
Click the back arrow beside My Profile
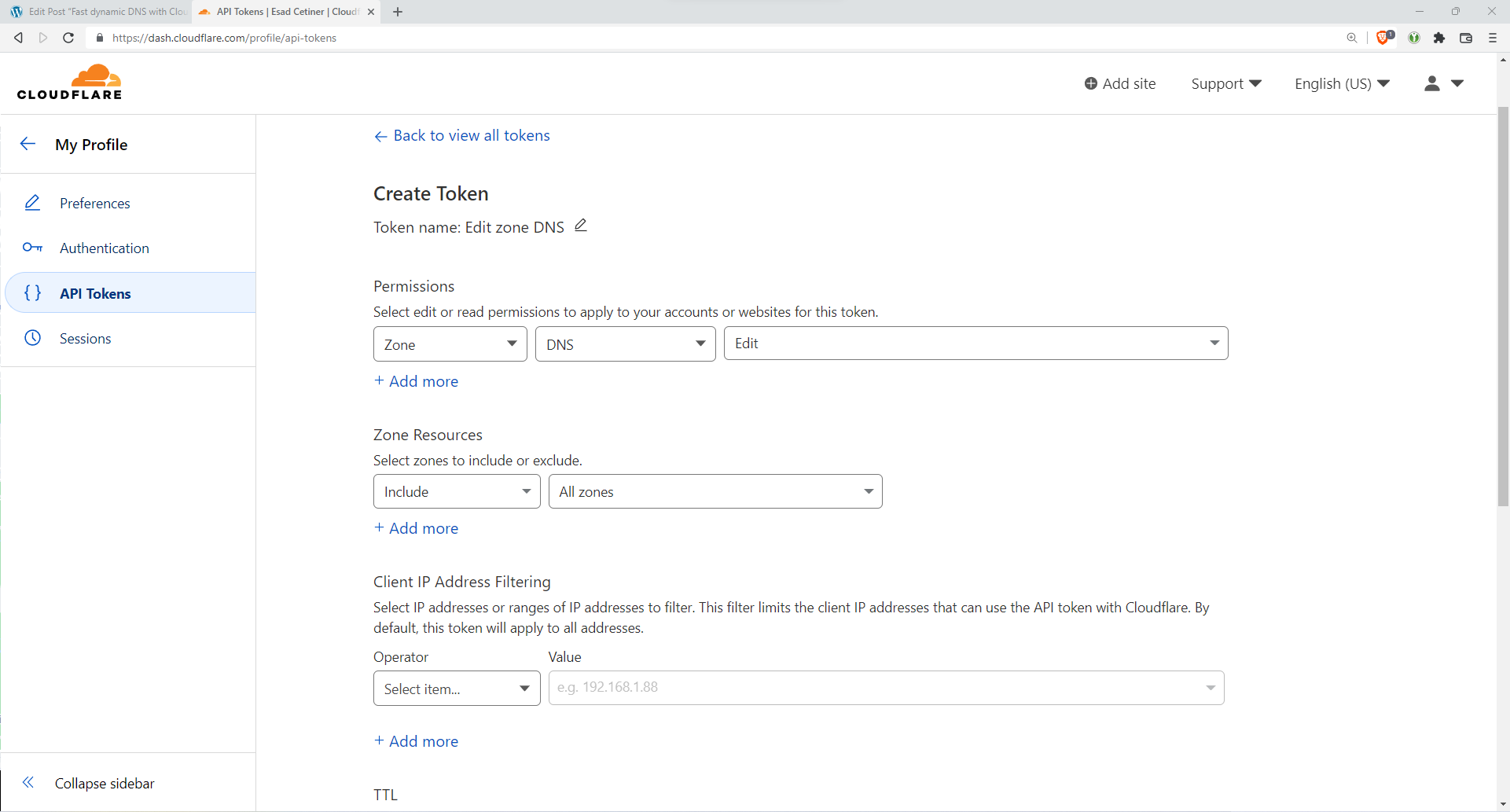point(28,144)
